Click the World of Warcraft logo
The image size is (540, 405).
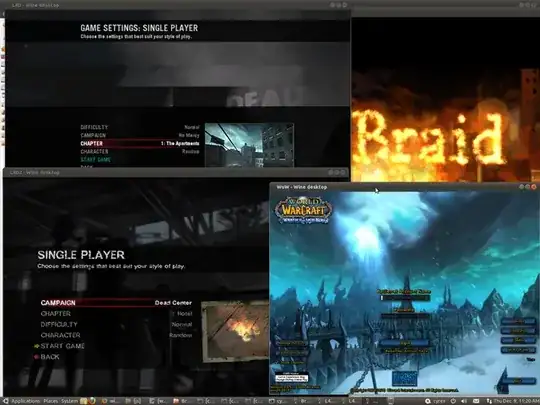303,210
